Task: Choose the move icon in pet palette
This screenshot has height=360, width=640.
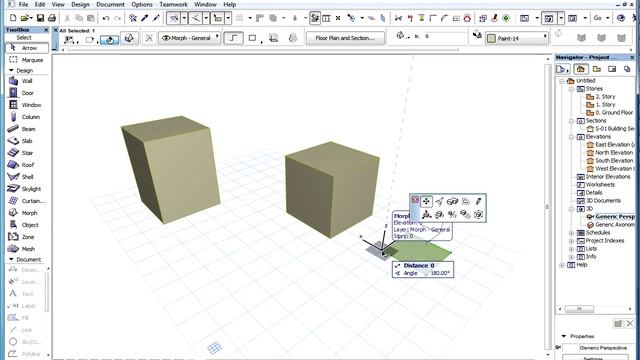Action: tap(426, 201)
